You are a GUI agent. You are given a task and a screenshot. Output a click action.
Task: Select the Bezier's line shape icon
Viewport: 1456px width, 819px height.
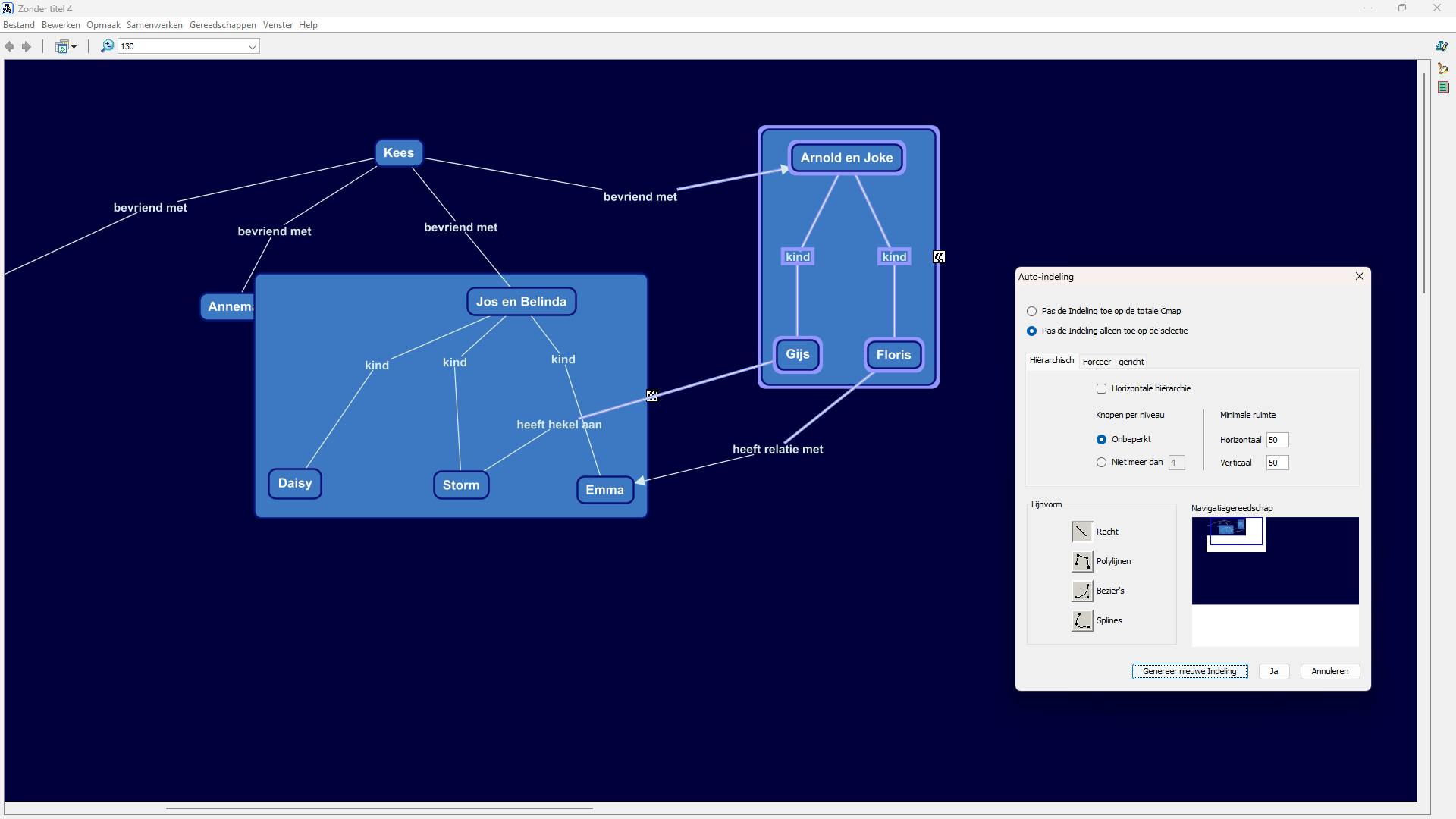(1082, 591)
